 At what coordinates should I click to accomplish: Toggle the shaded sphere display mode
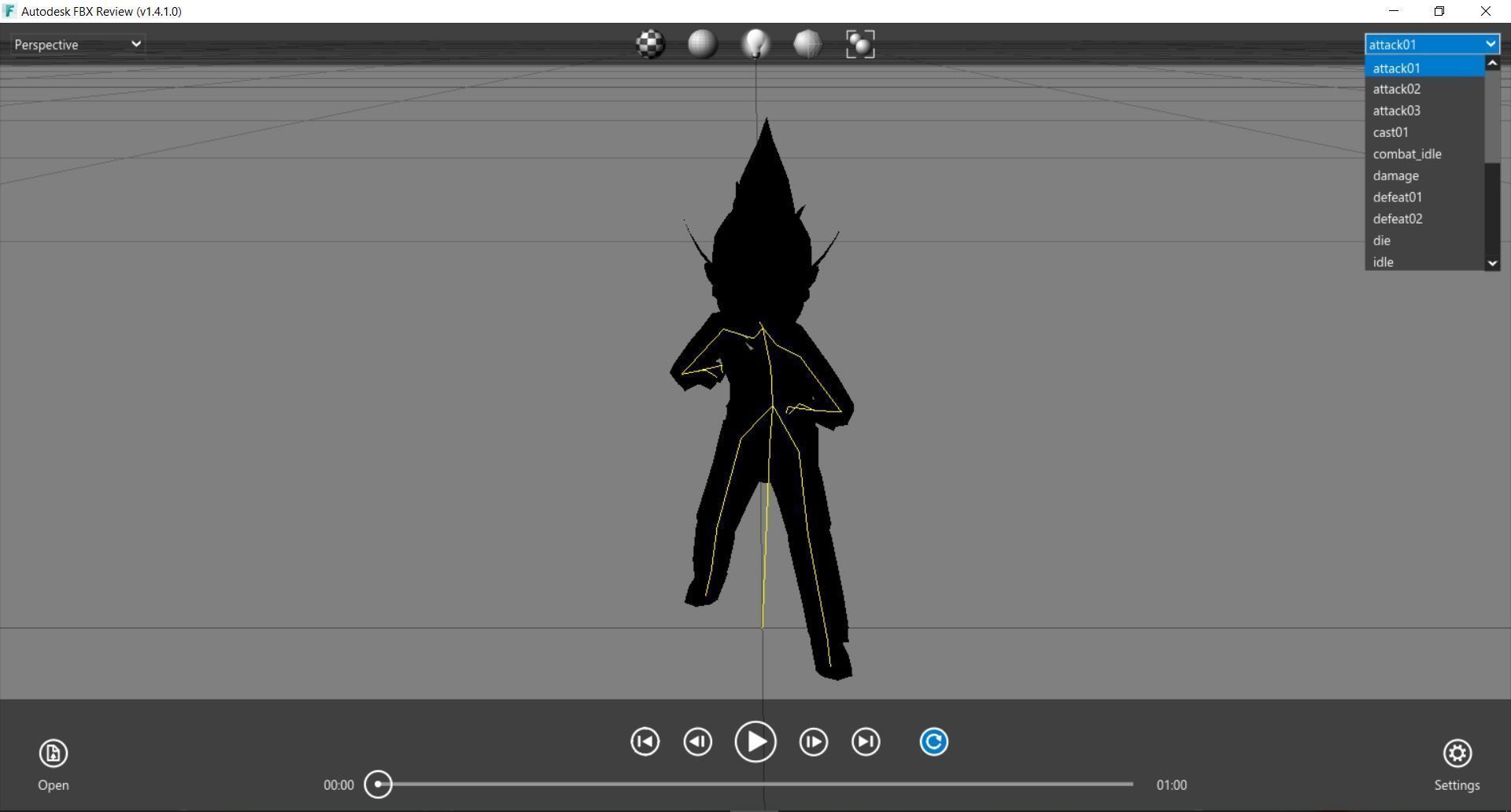point(703,44)
